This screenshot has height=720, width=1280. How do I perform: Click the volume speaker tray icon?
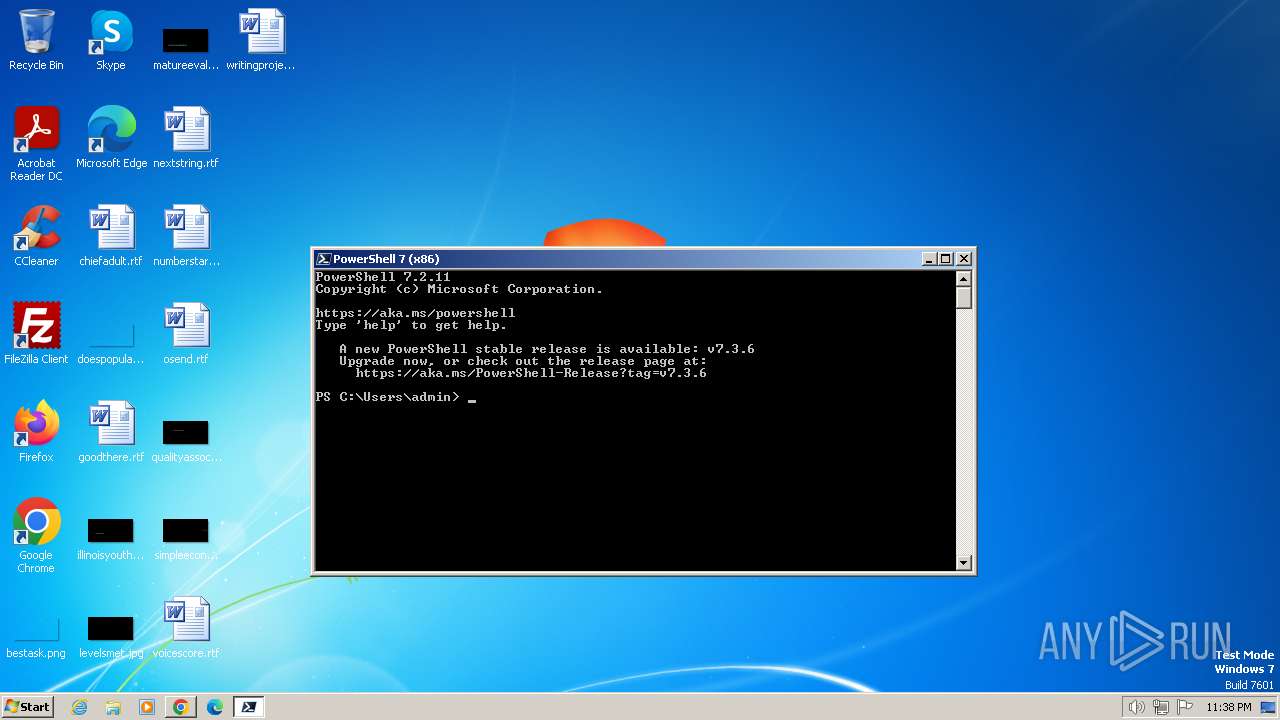[1136, 707]
